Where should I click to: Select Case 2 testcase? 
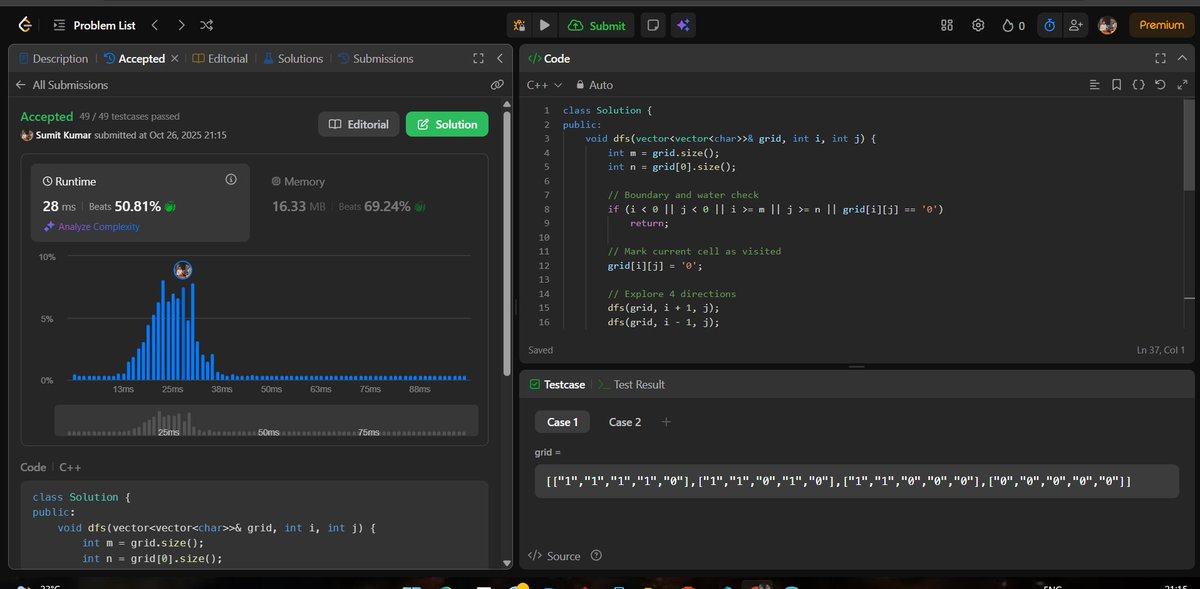coord(625,422)
